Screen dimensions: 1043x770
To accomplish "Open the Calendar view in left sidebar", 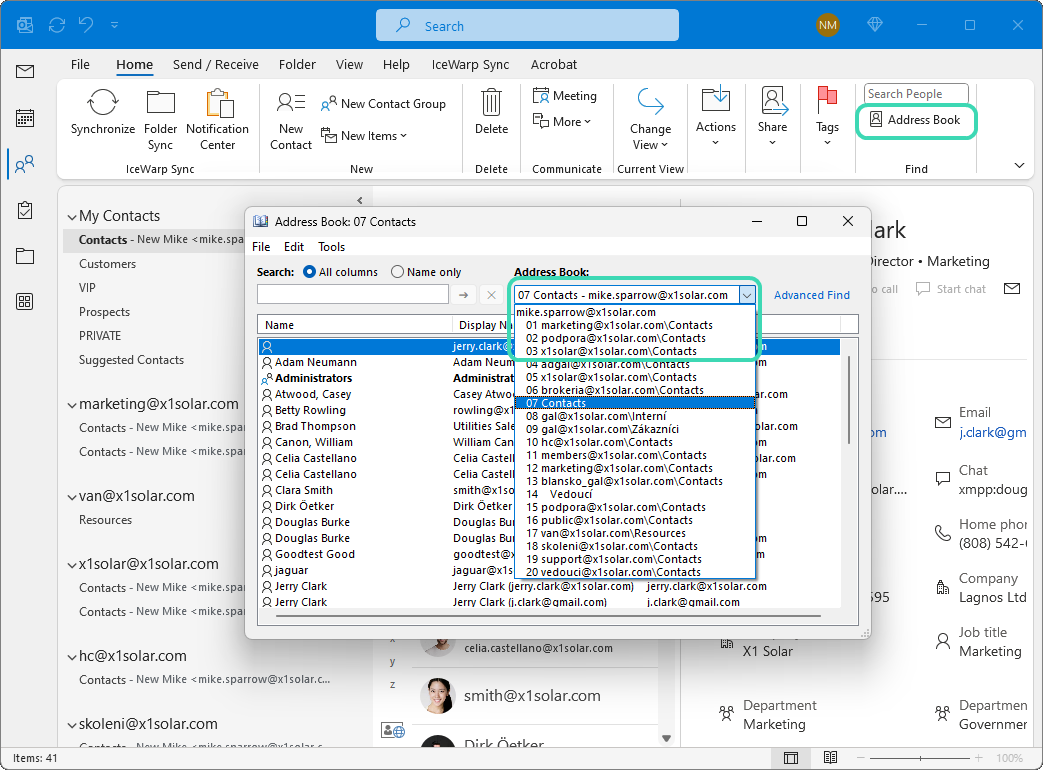I will (25, 117).
